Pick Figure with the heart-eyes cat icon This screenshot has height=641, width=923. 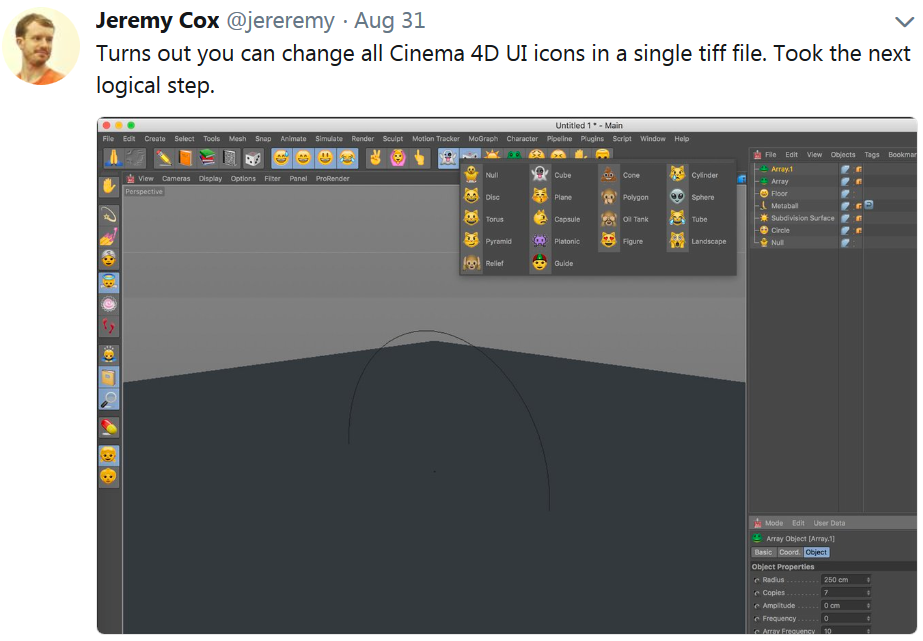pyautogui.click(x=609, y=241)
